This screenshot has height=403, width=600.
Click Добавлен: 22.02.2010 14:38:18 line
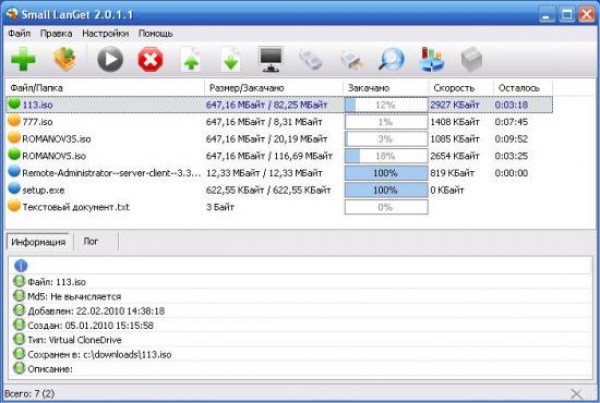[96, 311]
